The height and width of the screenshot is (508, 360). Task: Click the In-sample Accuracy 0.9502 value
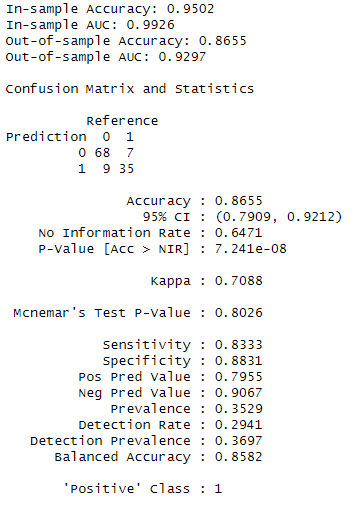point(190,9)
